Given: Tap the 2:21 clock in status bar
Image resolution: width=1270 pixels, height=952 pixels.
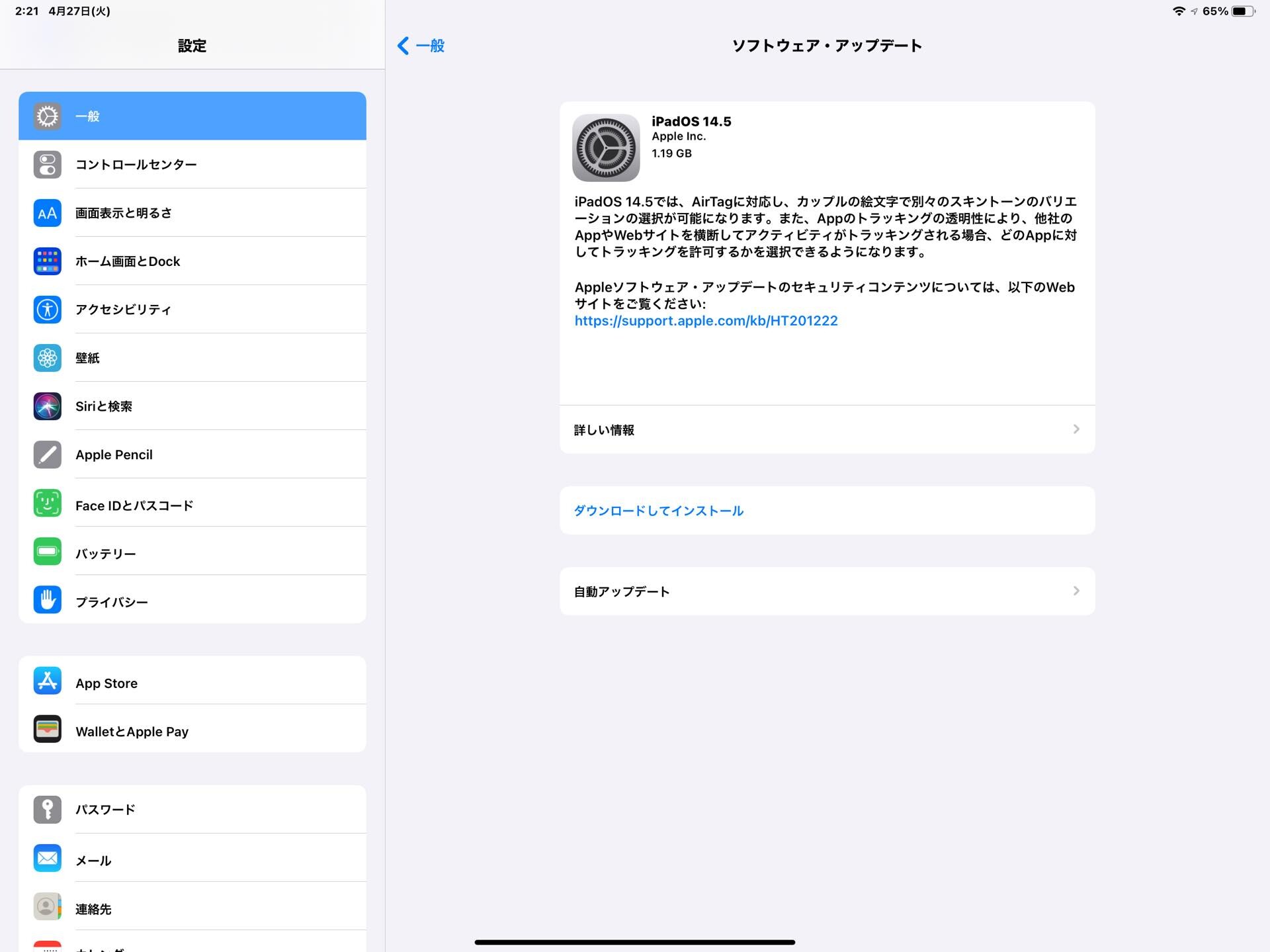Looking at the screenshot, I should click(x=27, y=11).
